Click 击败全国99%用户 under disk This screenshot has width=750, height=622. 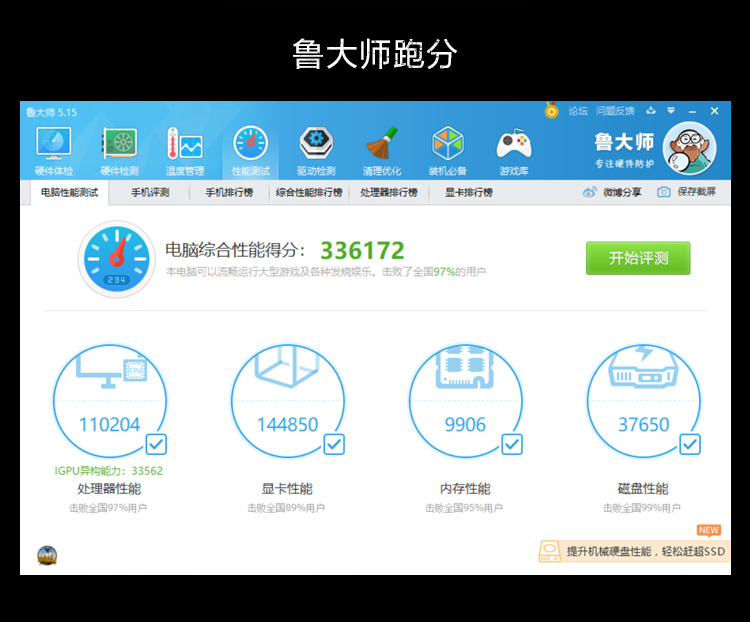pos(642,508)
